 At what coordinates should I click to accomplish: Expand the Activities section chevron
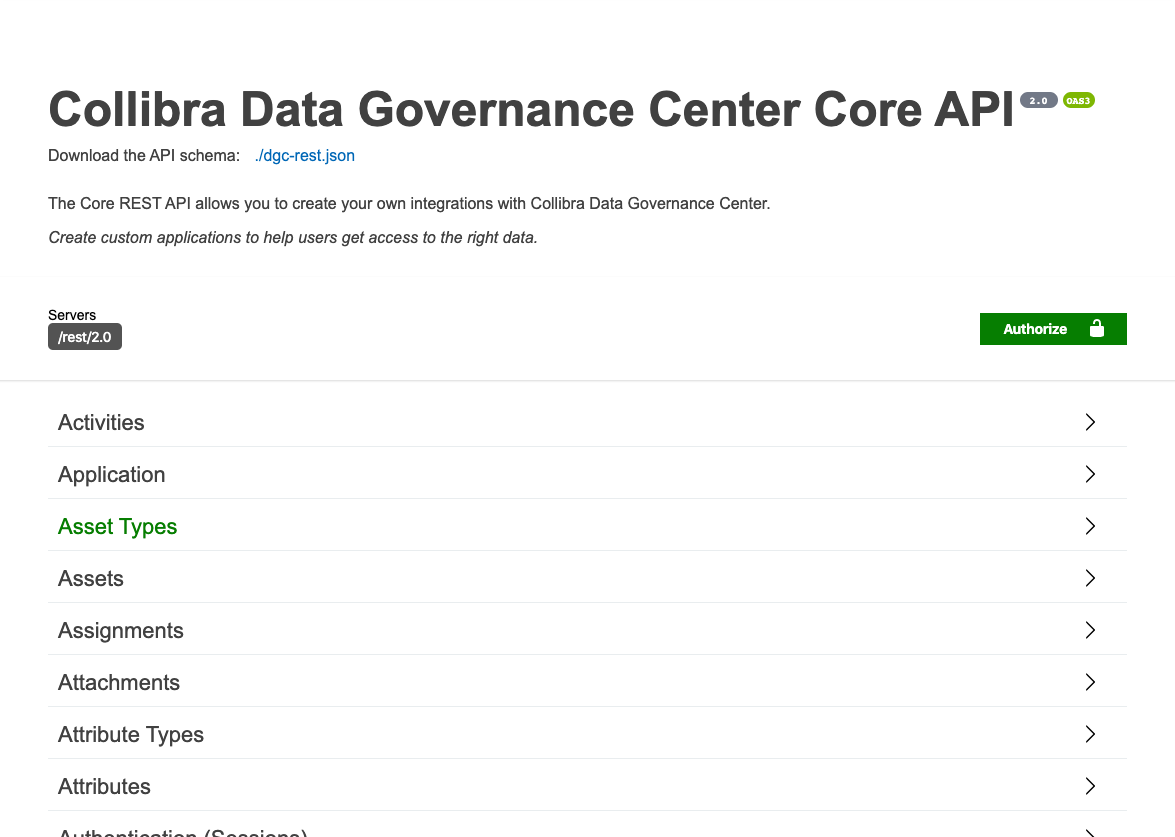click(1090, 422)
